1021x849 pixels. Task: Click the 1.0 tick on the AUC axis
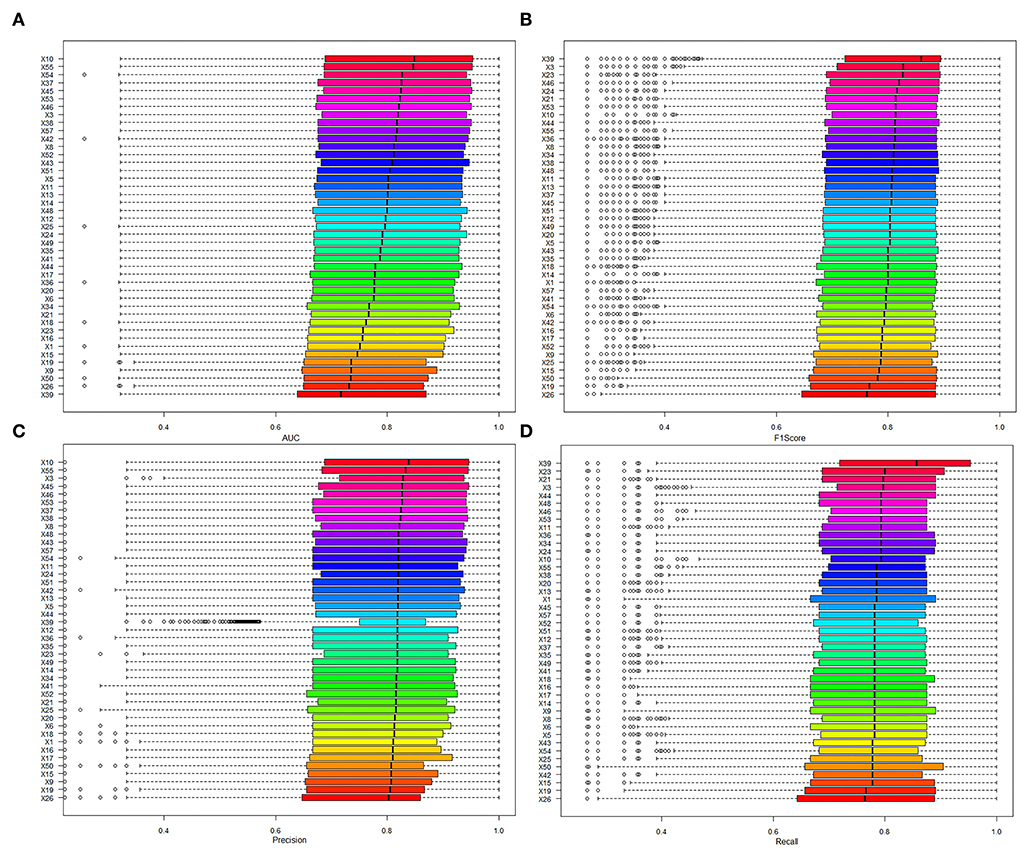pos(499,427)
